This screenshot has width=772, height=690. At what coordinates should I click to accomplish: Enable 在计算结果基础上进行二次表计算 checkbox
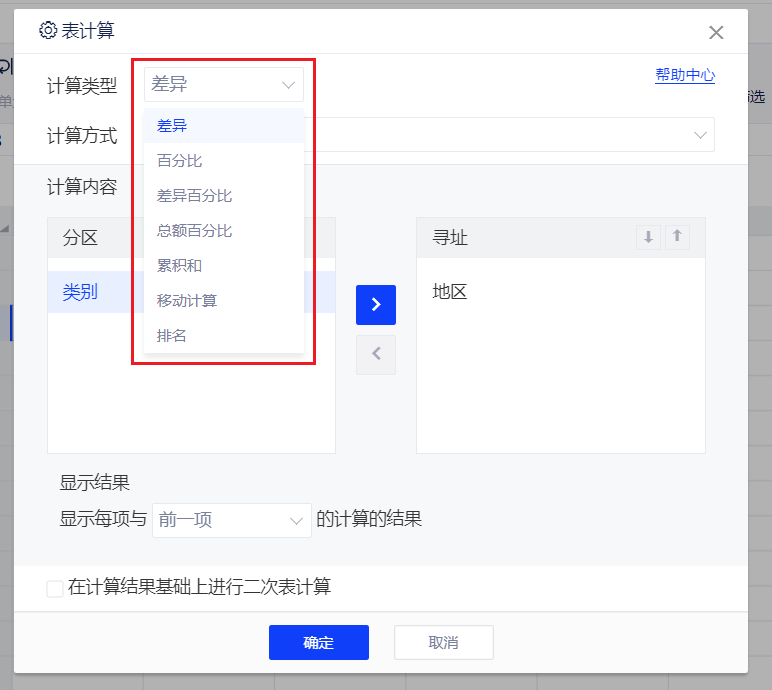coord(55,588)
